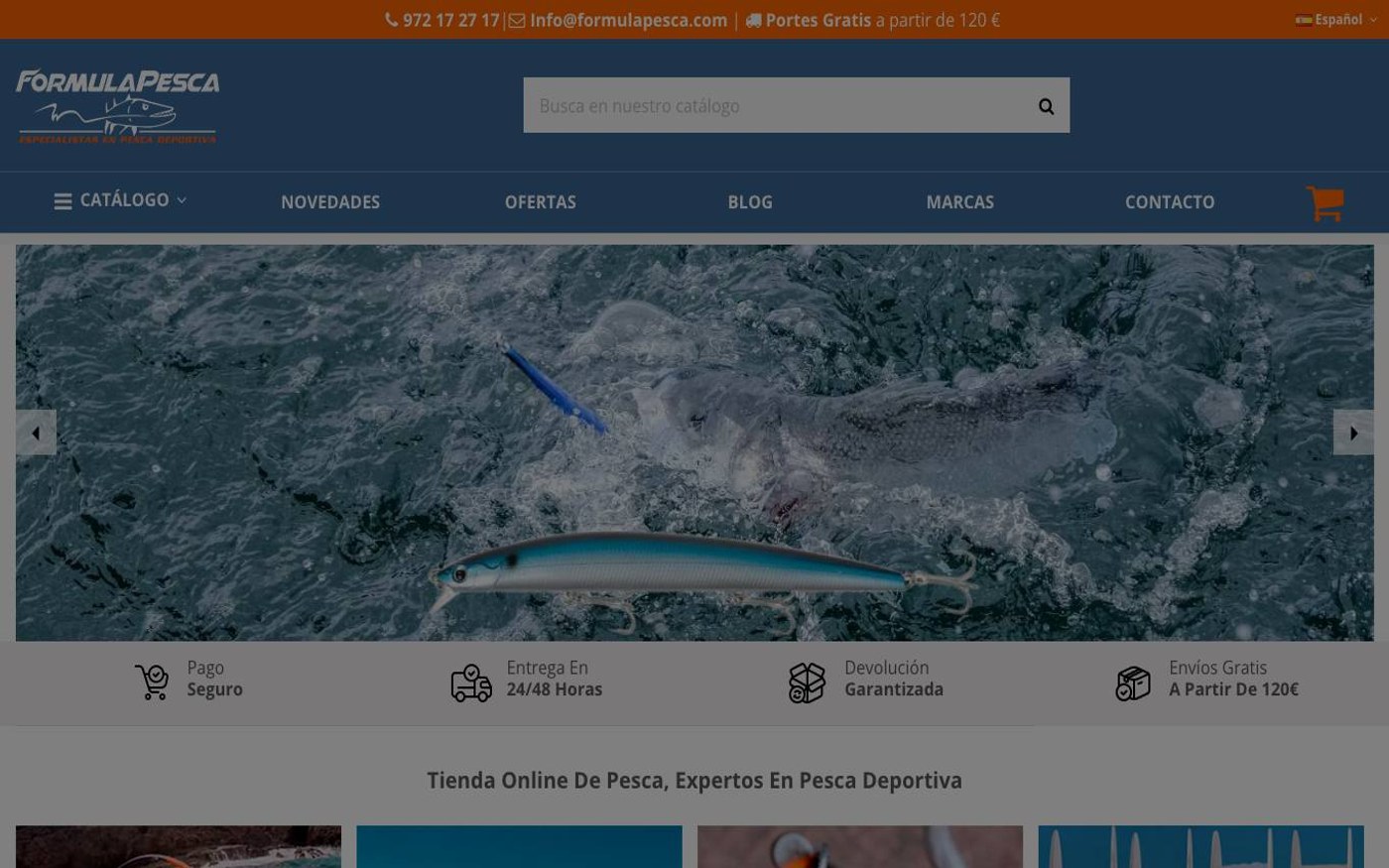The height and width of the screenshot is (868, 1389).
Task: Advance slider with right arrow
Action: tap(1353, 433)
